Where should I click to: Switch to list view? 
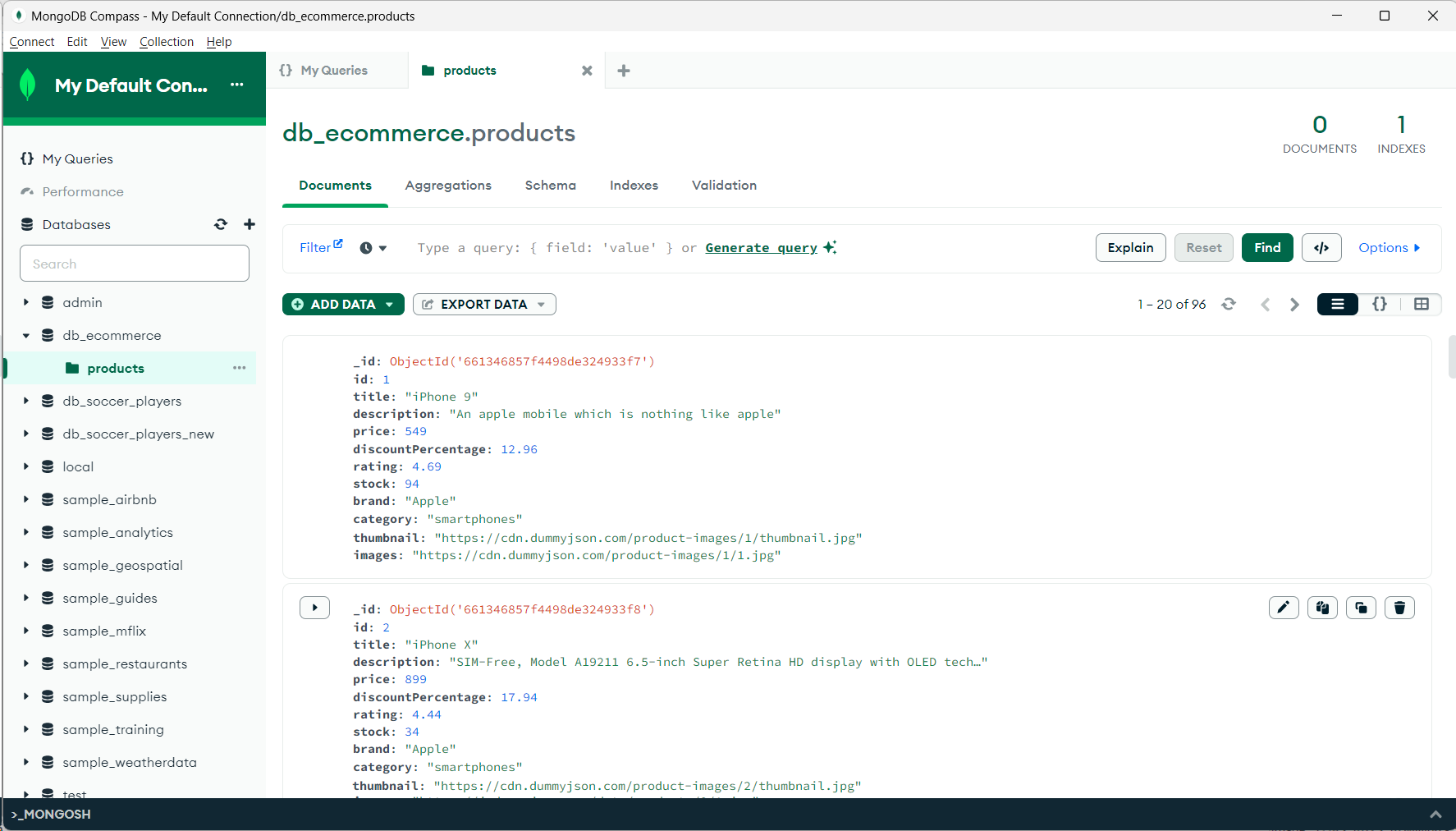click(x=1338, y=305)
